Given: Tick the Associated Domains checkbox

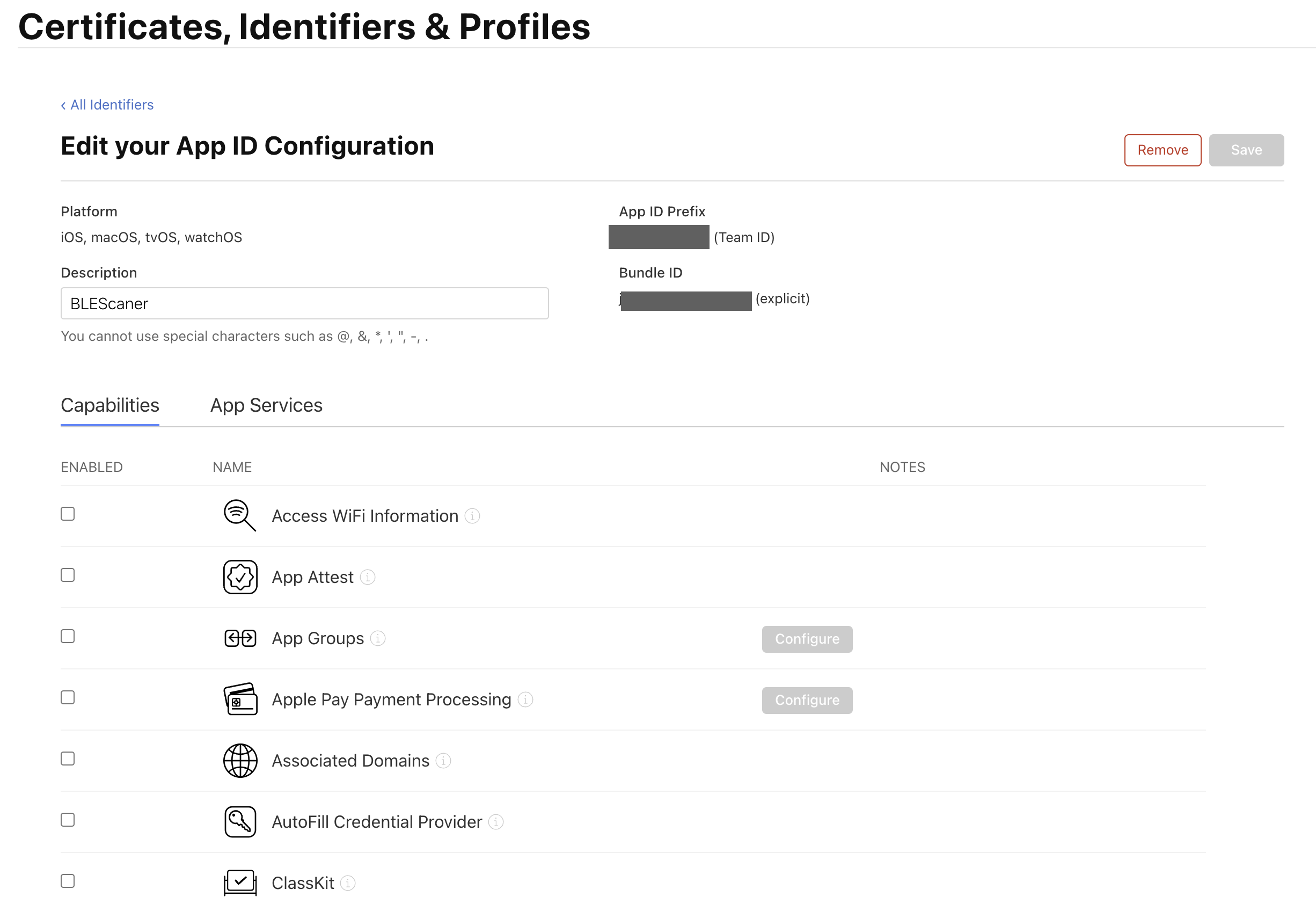Looking at the screenshot, I should (x=68, y=759).
